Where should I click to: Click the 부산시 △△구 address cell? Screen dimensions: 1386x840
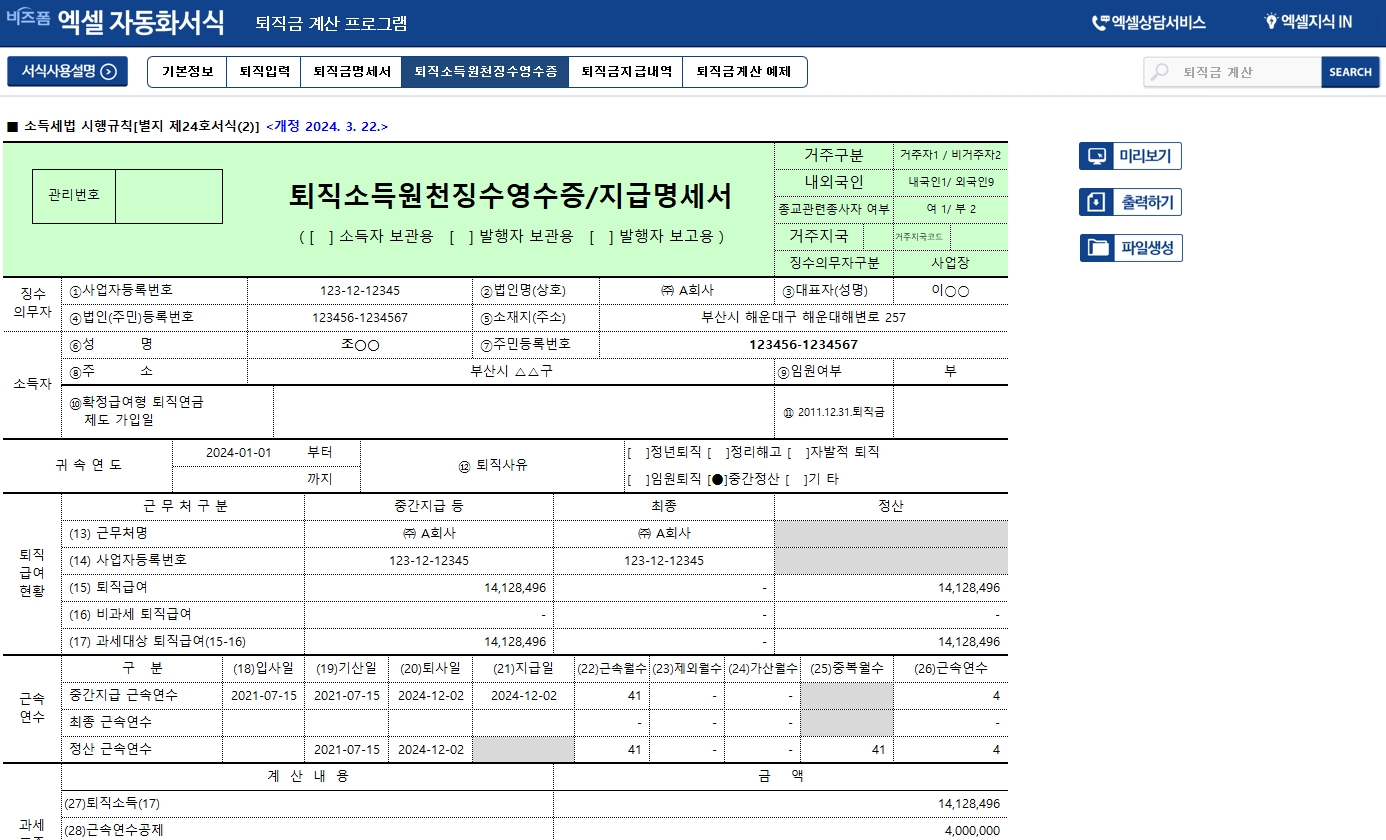coord(511,371)
